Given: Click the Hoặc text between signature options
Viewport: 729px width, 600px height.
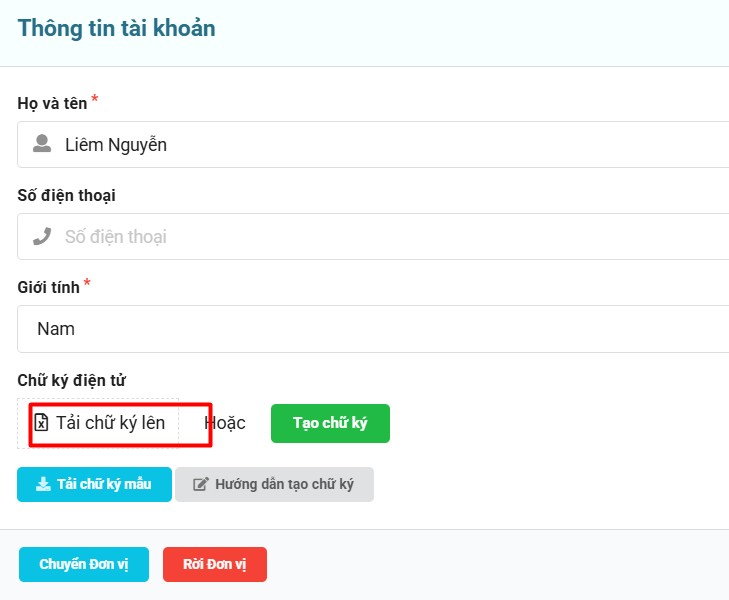Looking at the screenshot, I should click(x=226, y=423).
